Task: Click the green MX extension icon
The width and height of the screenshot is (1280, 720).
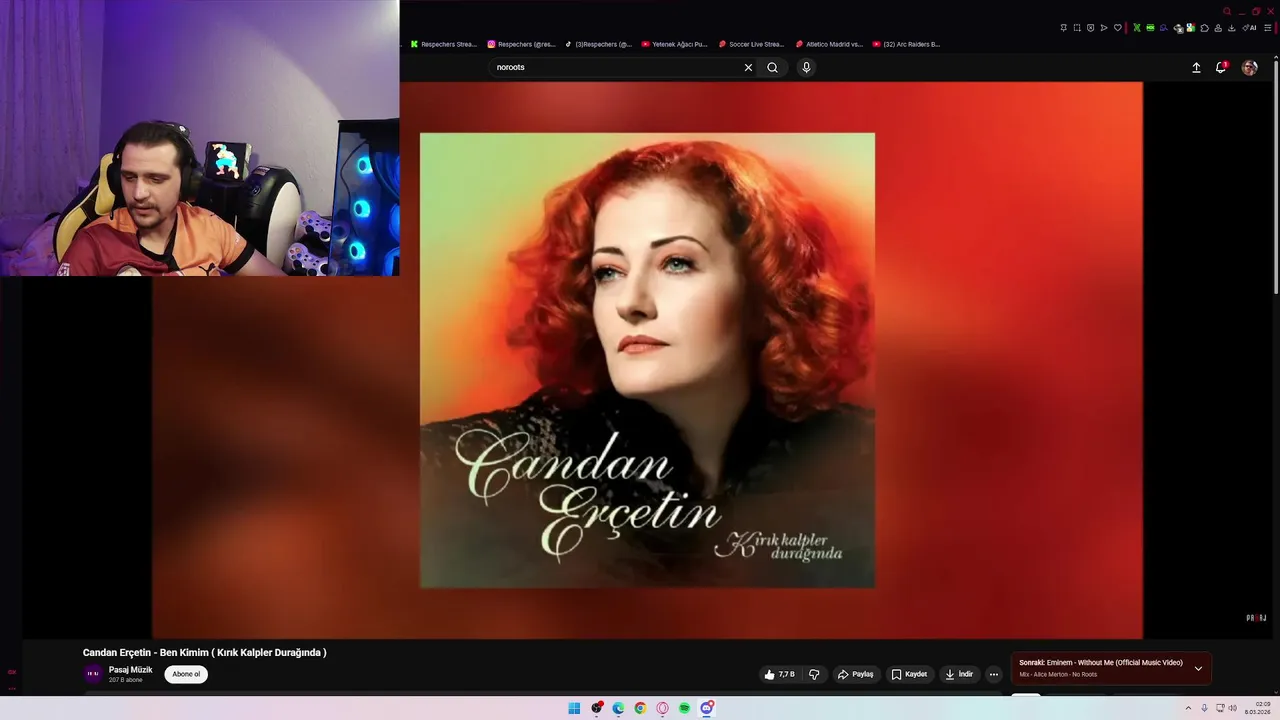Action: [1150, 28]
